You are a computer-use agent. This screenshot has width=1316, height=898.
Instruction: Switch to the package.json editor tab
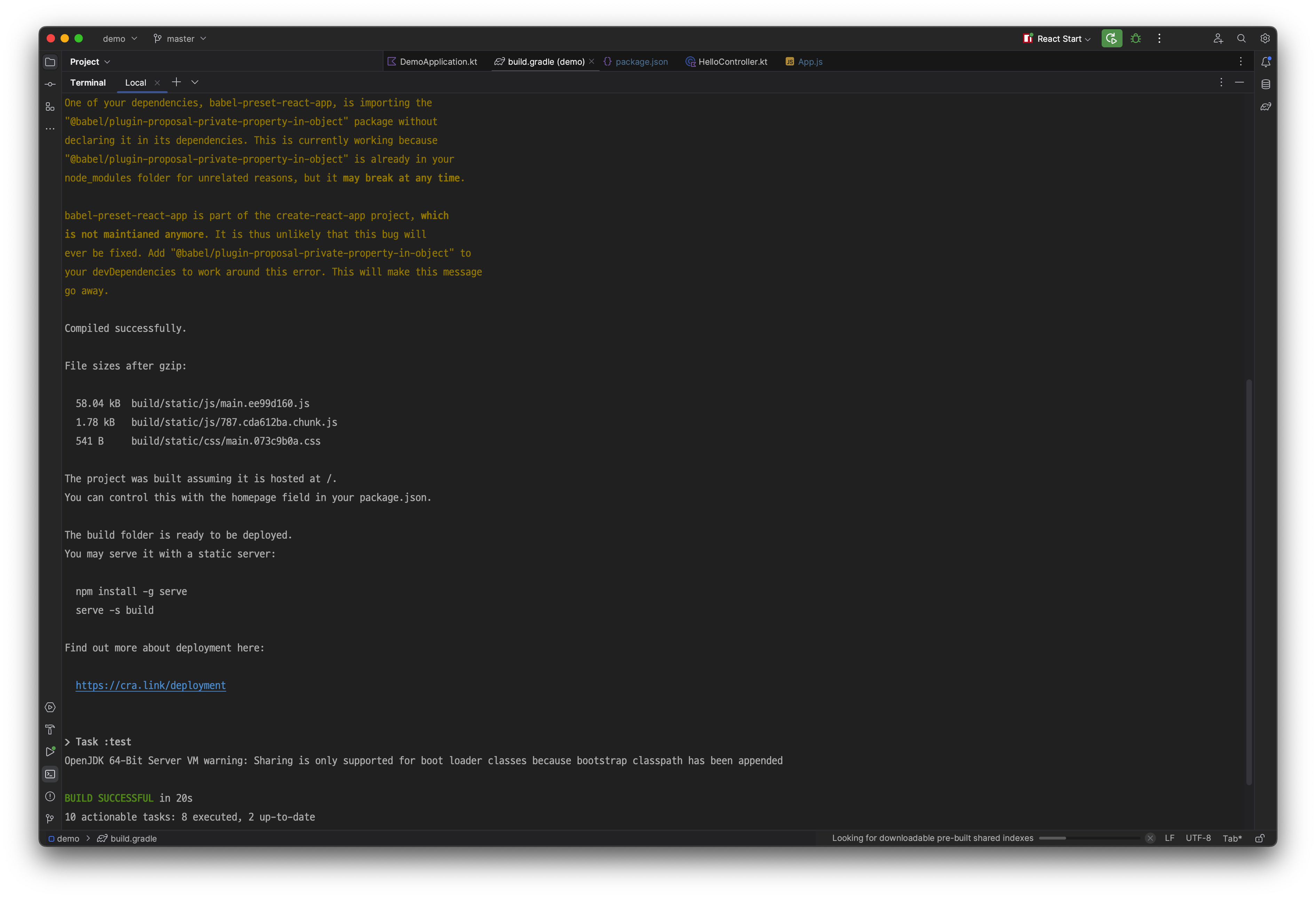point(641,62)
